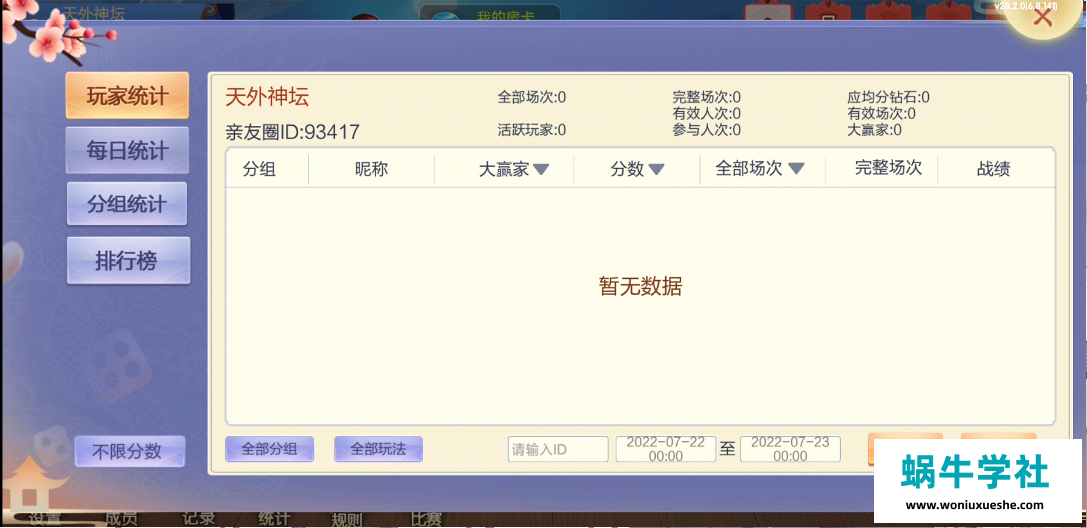This screenshot has height=528, width=1087.
Task: Click the 分组 column header
Action: click(x=259, y=169)
